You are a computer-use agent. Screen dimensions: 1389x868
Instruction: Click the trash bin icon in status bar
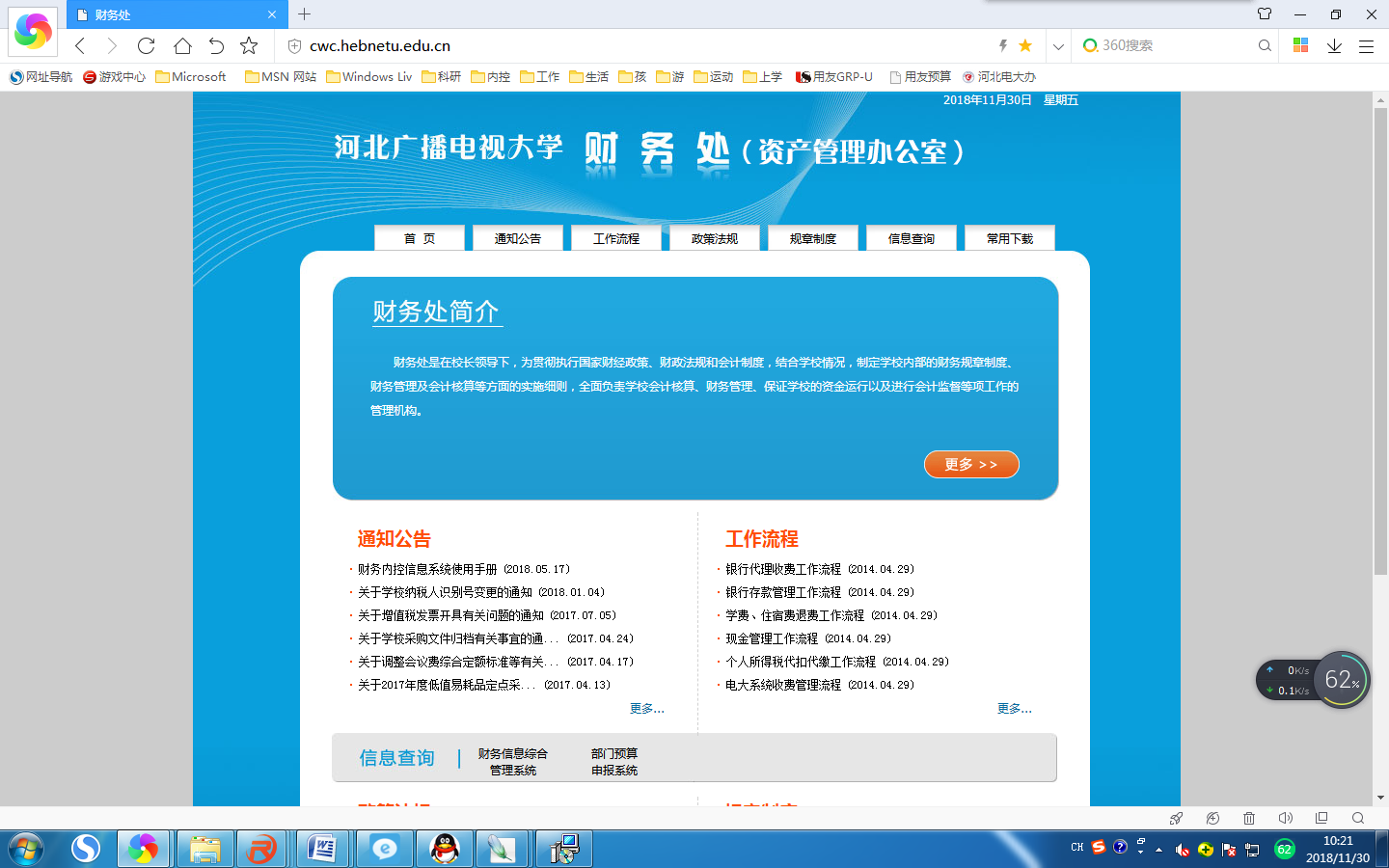point(1249,818)
